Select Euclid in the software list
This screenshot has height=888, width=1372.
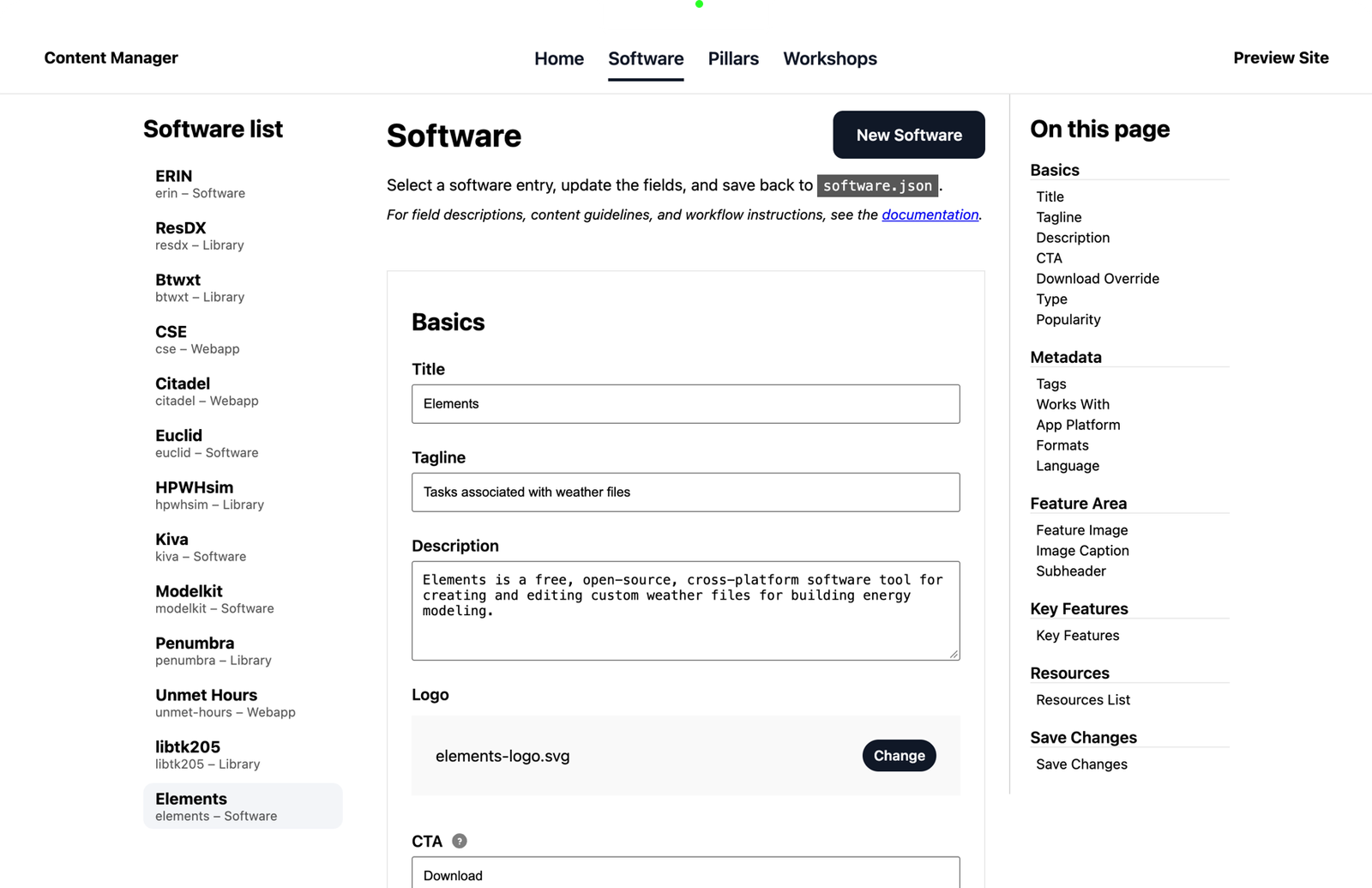pos(243,444)
